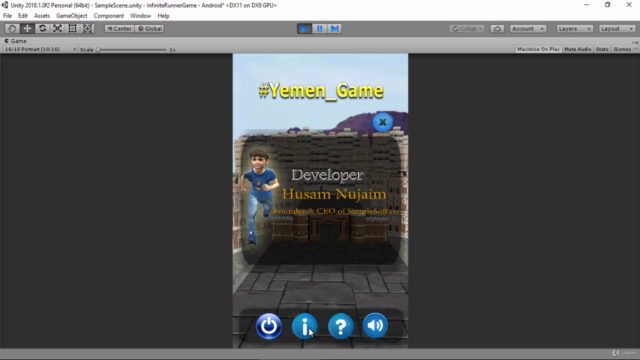The height and width of the screenshot is (360, 640).
Task: Open the Assets menu
Action: click(42, 16)
